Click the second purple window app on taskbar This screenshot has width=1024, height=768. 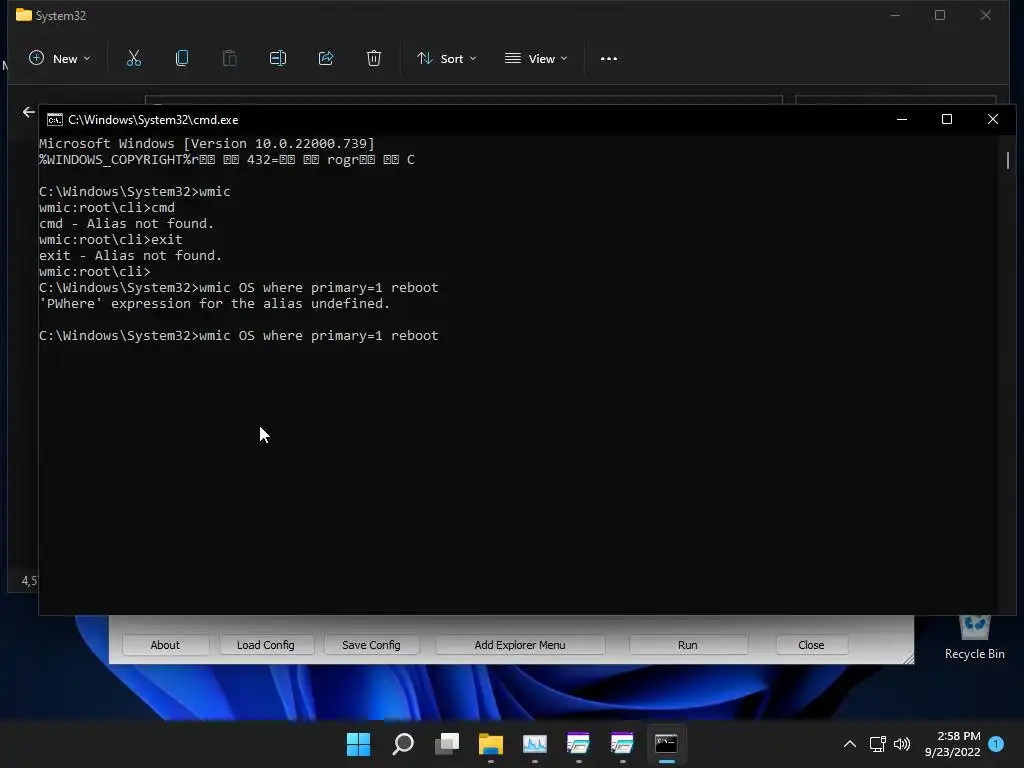[622, 744]
